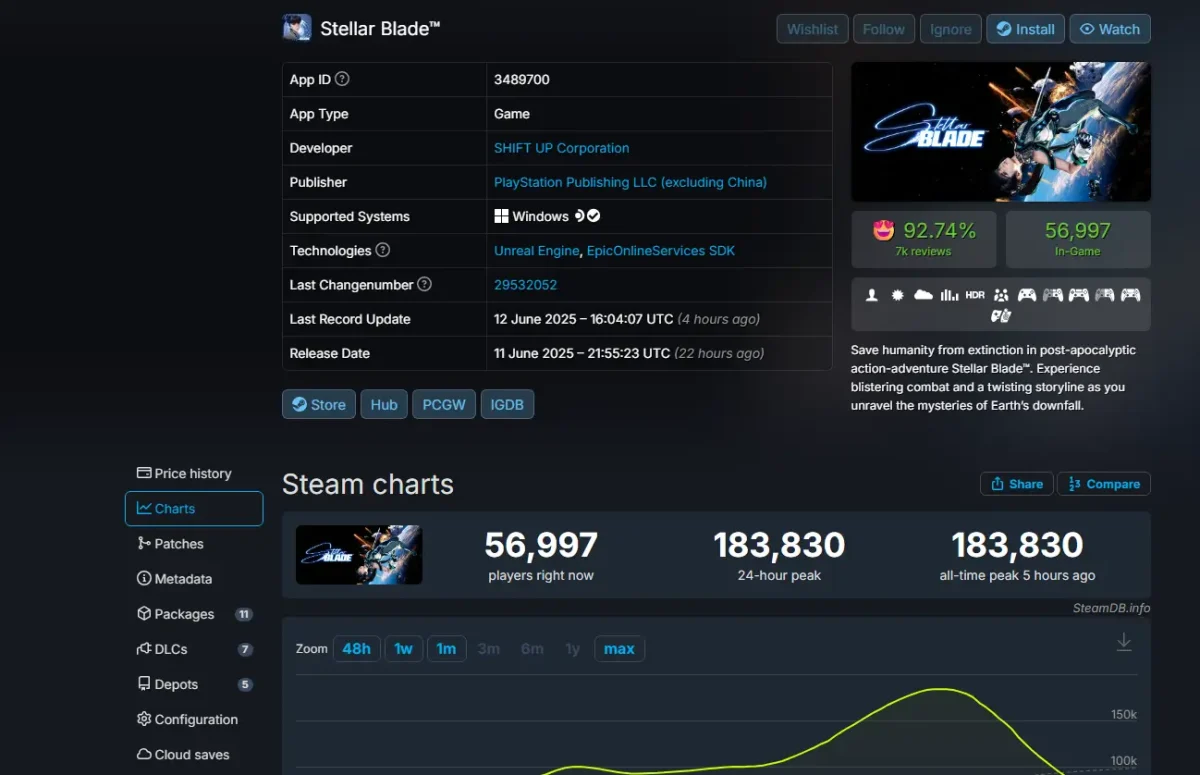Click the Compare button
The width and height of the screenshot is (1200, 775).
1104,484
